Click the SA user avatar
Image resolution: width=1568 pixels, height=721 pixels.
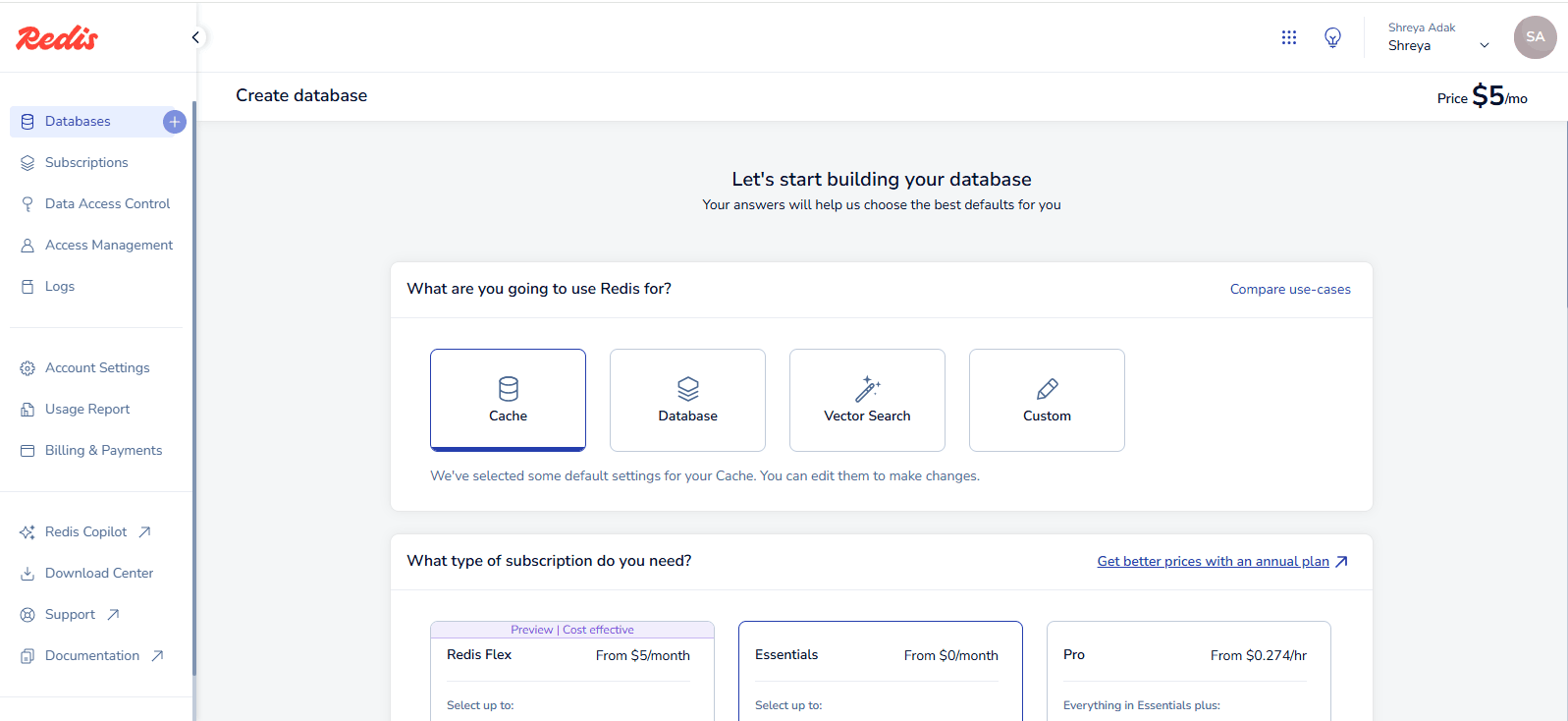(1535, 37)
